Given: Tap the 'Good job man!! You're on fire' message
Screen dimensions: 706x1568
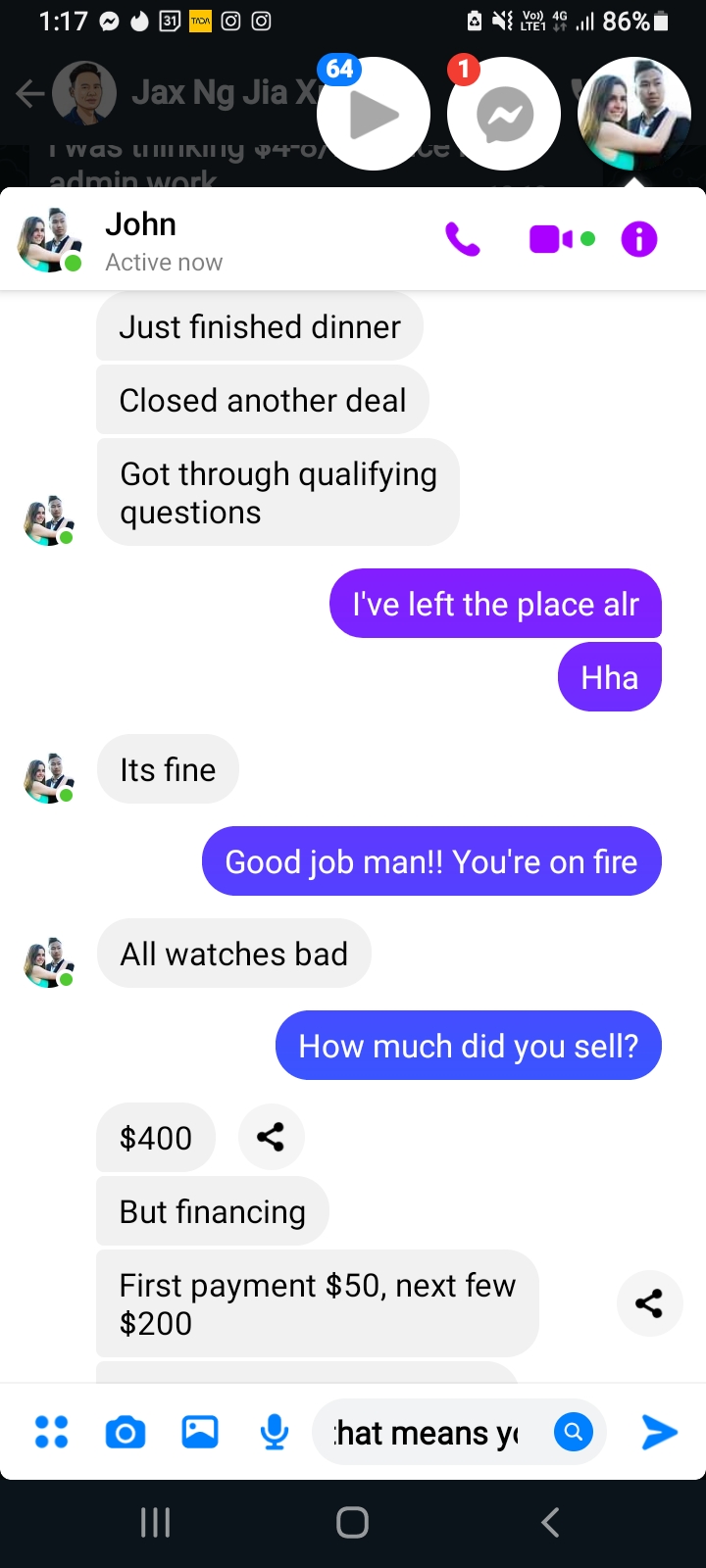Looking at the screenshot, I should [431, 861].
